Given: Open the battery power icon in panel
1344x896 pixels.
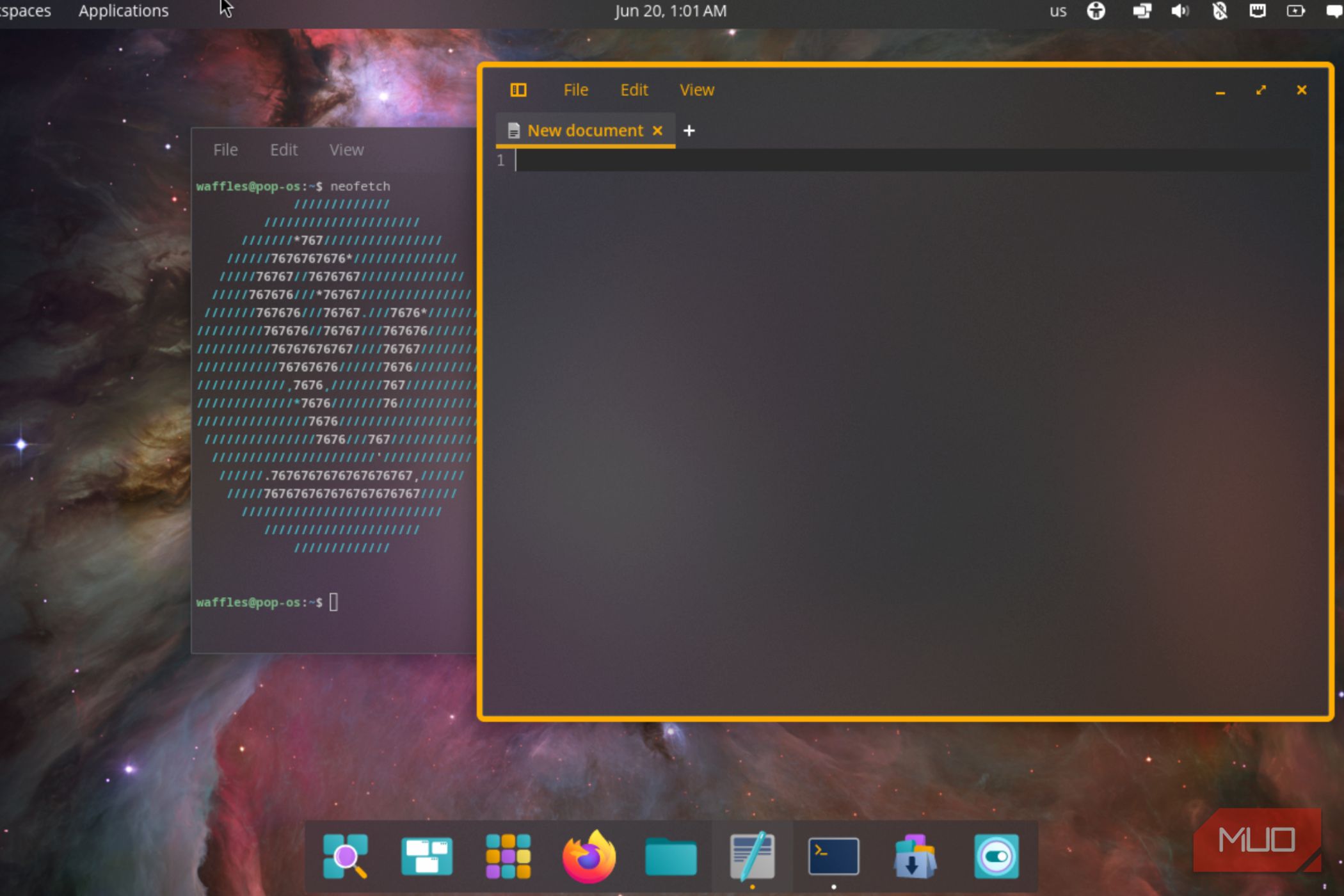Looking at the screenshot, I should (1296, 11).
